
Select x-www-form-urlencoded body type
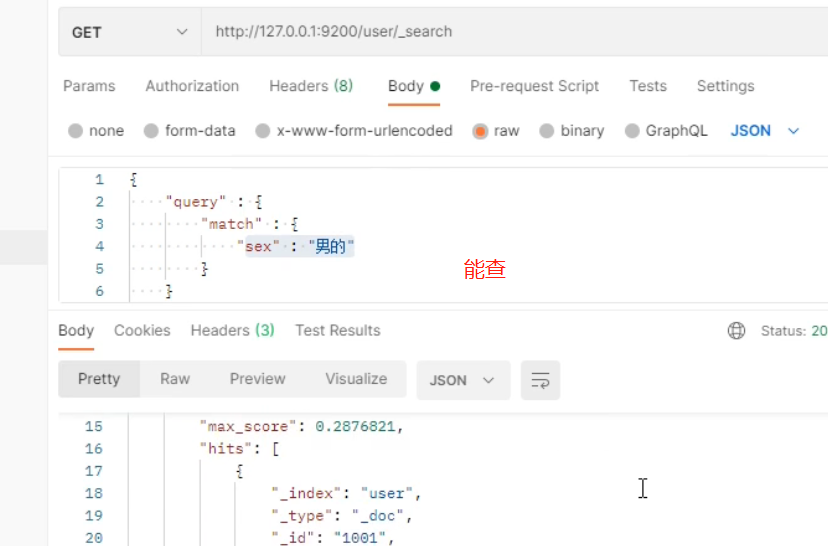[354, 131]
